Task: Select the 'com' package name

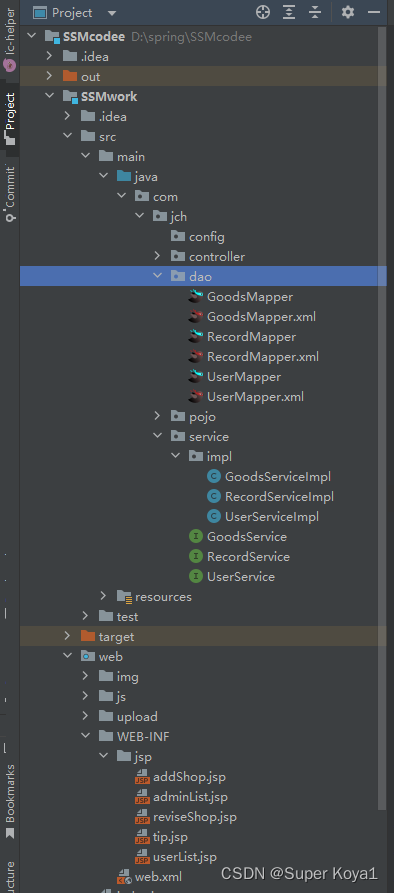Action: click(x=166, y=196)
